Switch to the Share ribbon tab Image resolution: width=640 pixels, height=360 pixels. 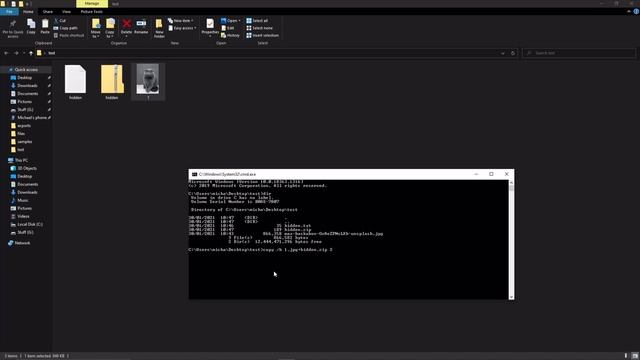[x=48, y=12]
